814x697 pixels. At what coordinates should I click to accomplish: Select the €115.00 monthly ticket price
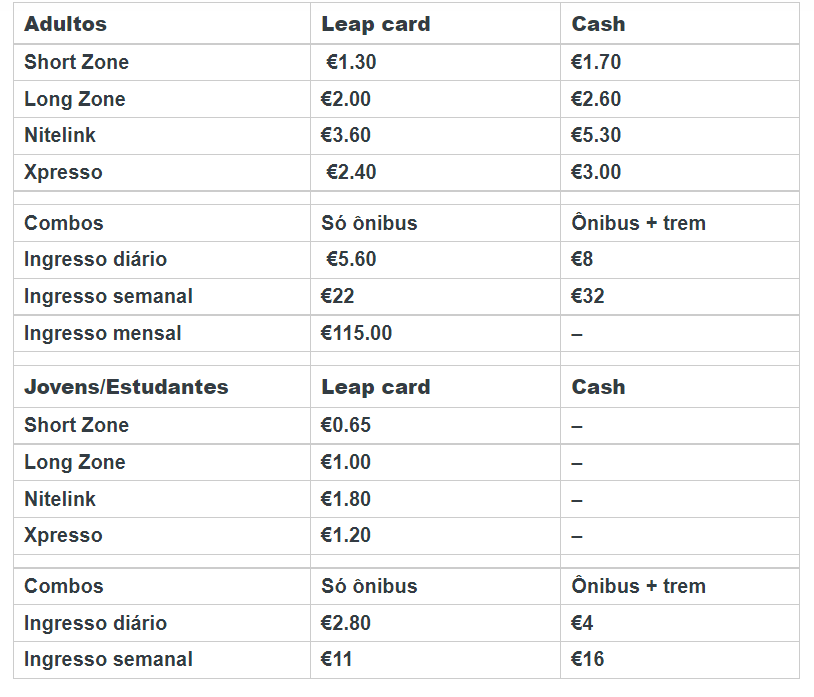coord(356,333)
